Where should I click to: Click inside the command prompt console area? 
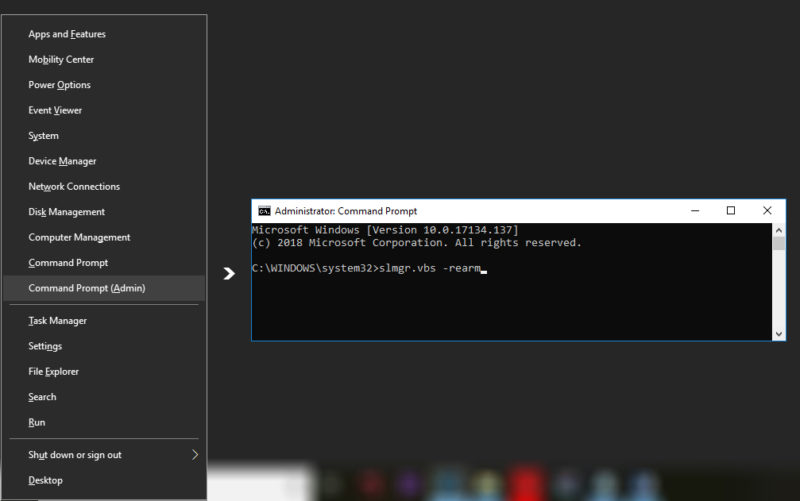510,300
